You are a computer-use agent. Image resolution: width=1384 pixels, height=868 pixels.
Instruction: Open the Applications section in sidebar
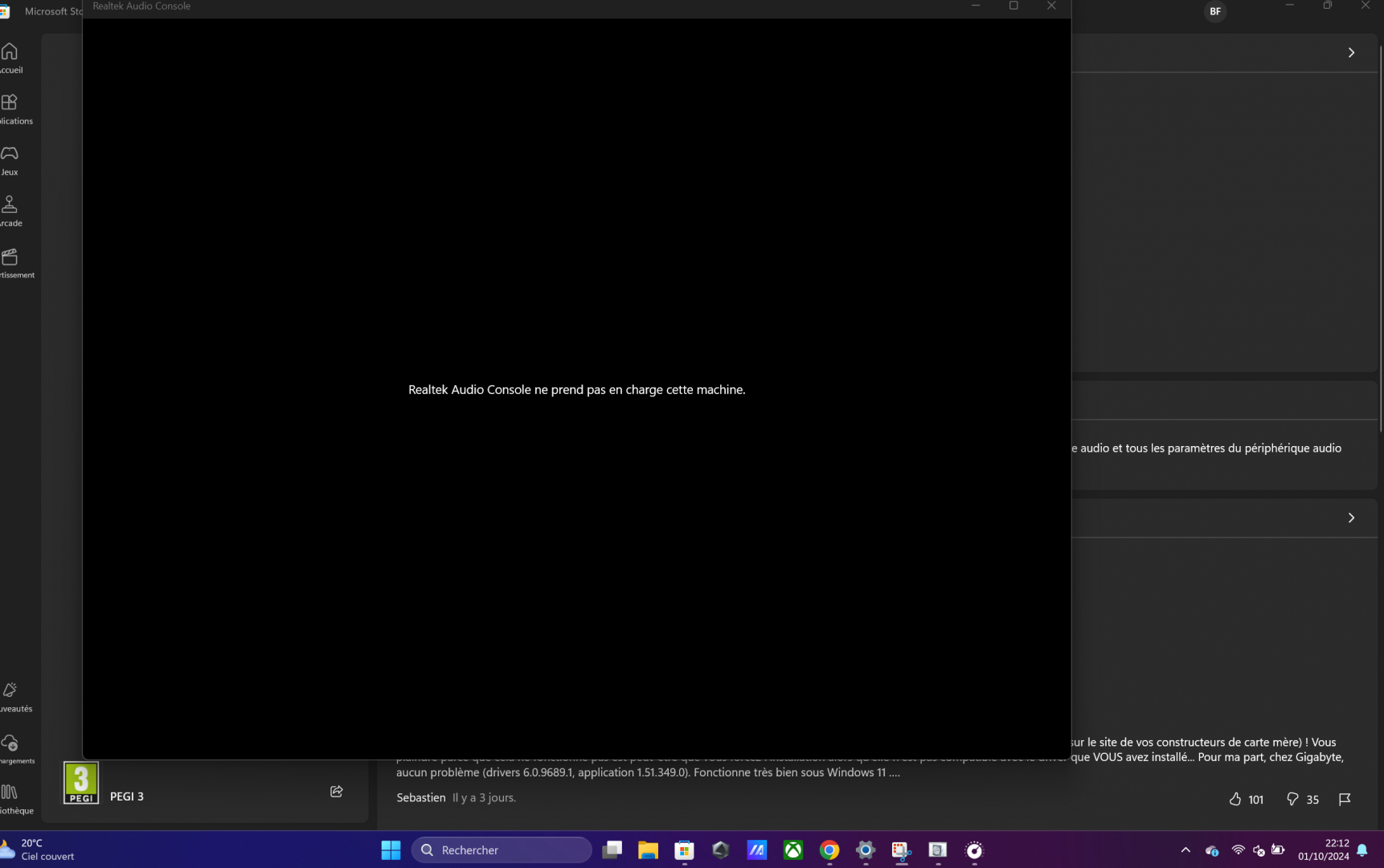tap(10, 109)
